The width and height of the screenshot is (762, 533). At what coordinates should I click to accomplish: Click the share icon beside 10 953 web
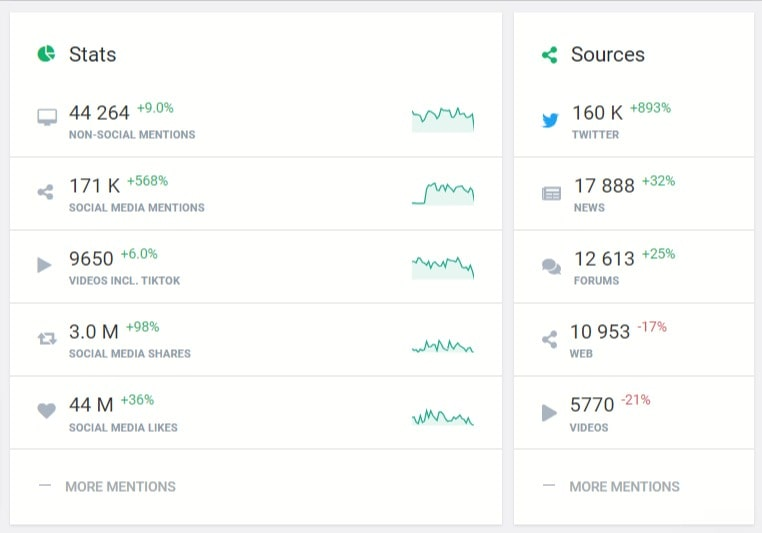(549, 339)
